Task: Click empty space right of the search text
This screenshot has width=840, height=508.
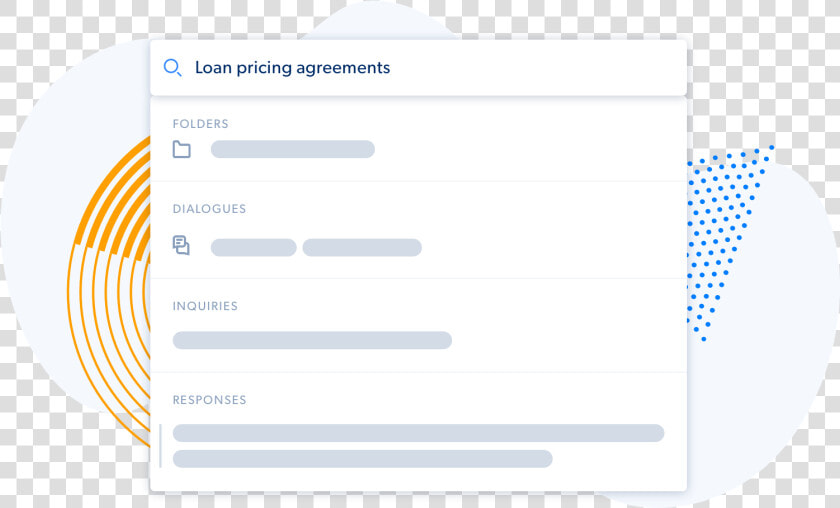Action: coord(536,68)
